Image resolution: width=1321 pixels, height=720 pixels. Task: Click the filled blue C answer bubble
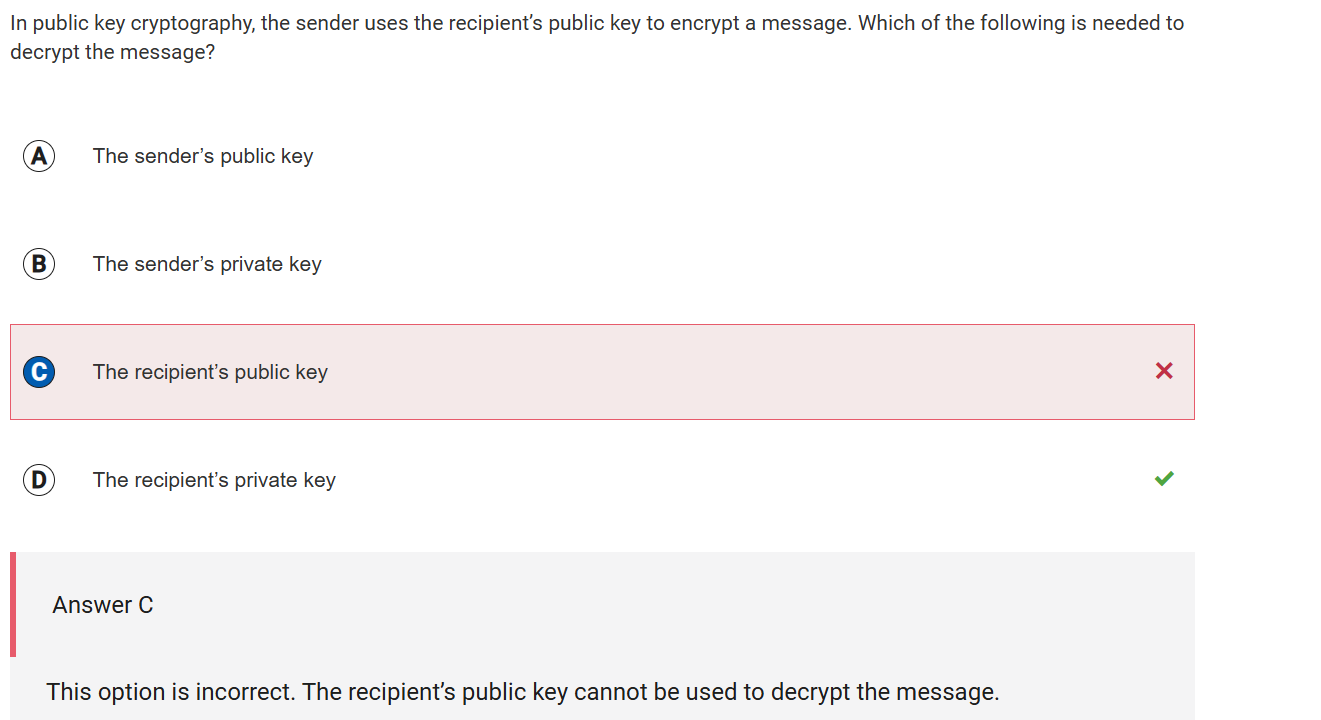click(39, 372)
